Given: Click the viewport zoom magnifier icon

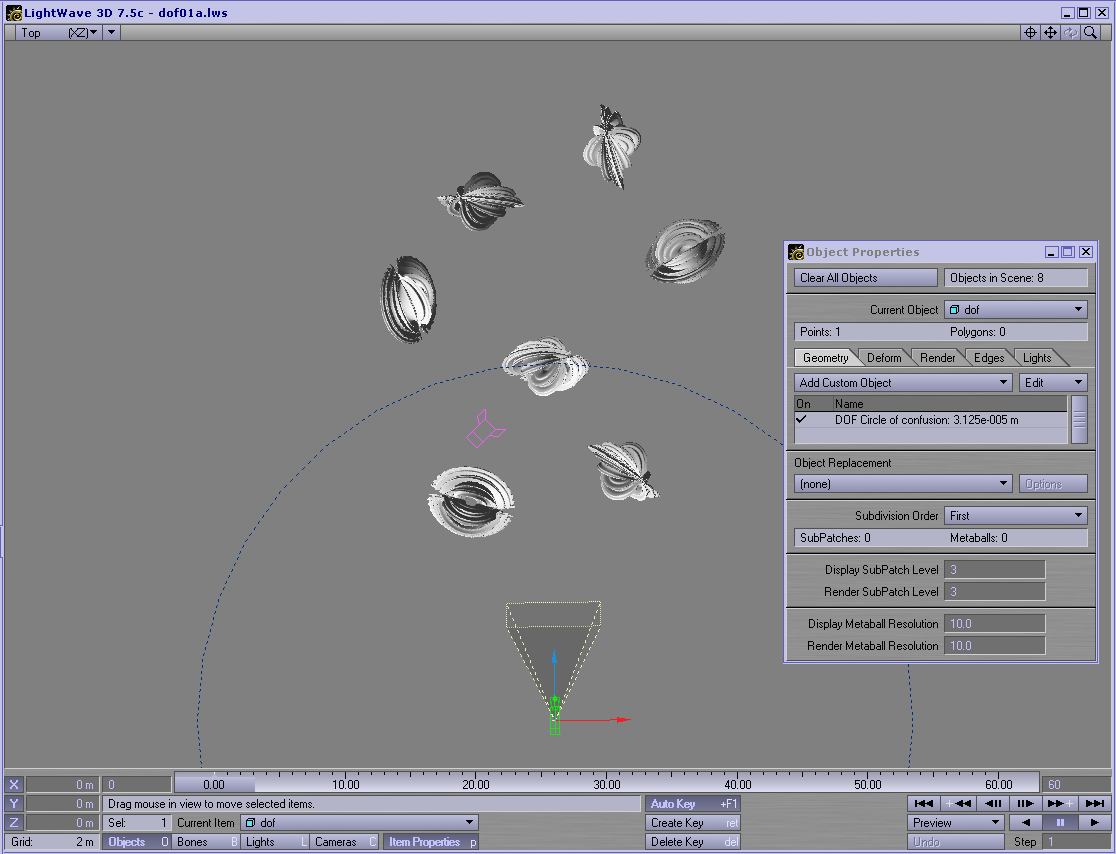Looking at the screenshot, I should (1090, 32).
